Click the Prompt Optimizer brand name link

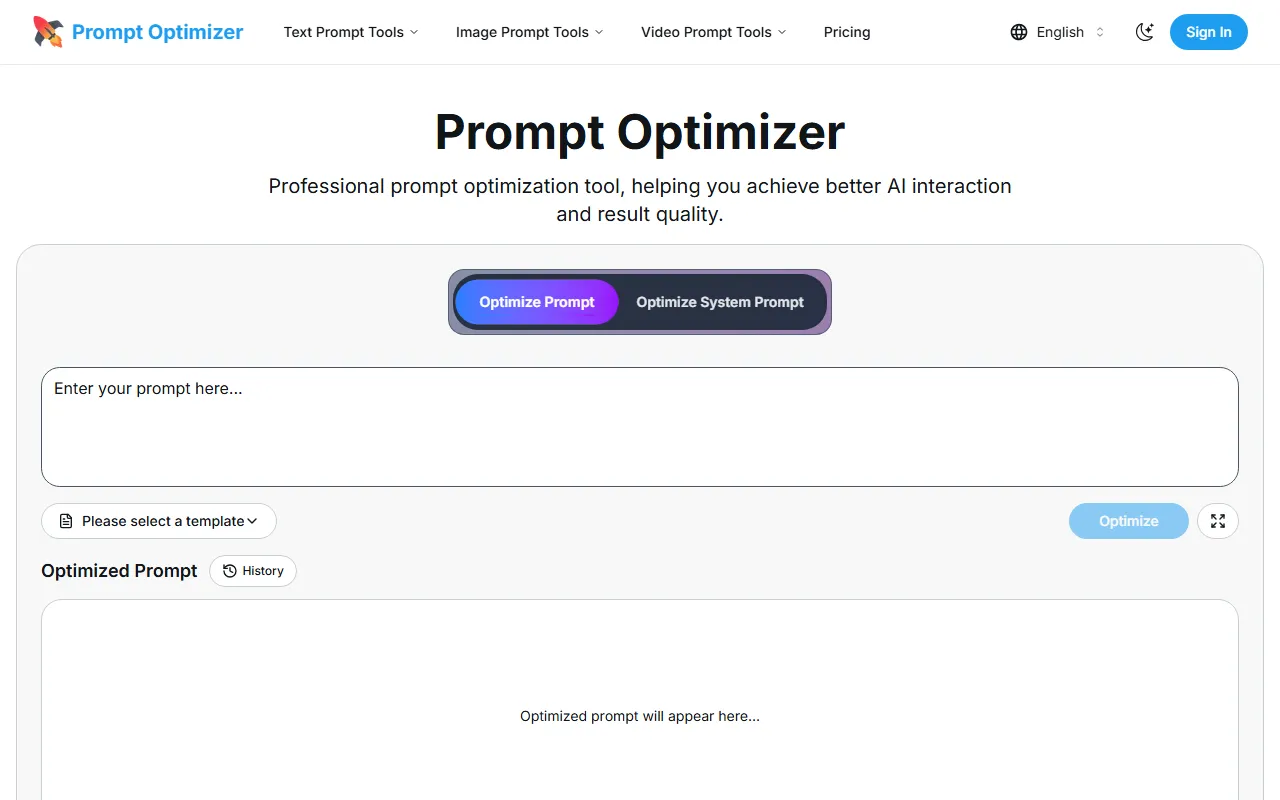pos(158,32)
